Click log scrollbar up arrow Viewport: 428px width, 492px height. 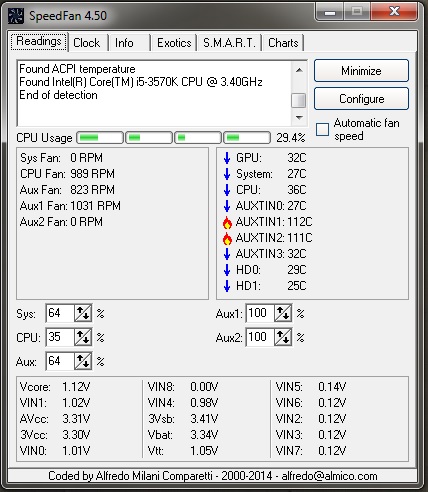pyautogui.click(x=299, y=70)
